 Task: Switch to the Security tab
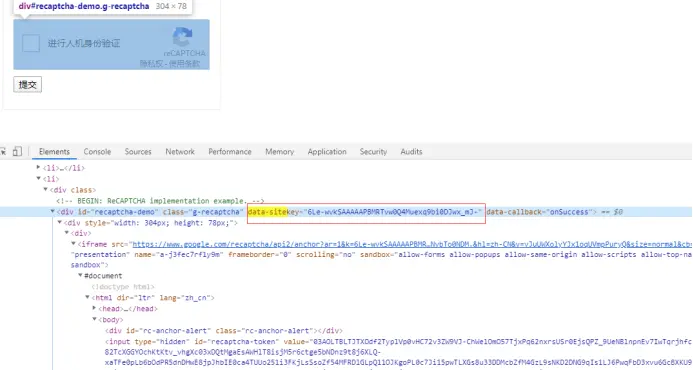[373, 152]
